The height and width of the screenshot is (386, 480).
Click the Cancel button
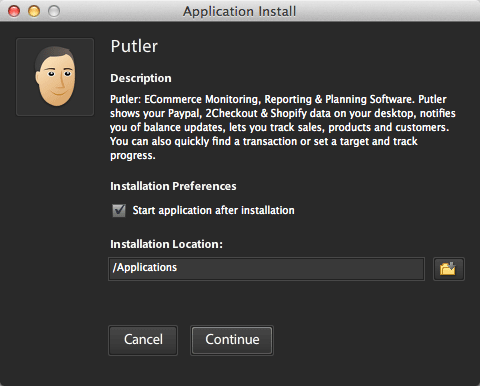(143, 340)
